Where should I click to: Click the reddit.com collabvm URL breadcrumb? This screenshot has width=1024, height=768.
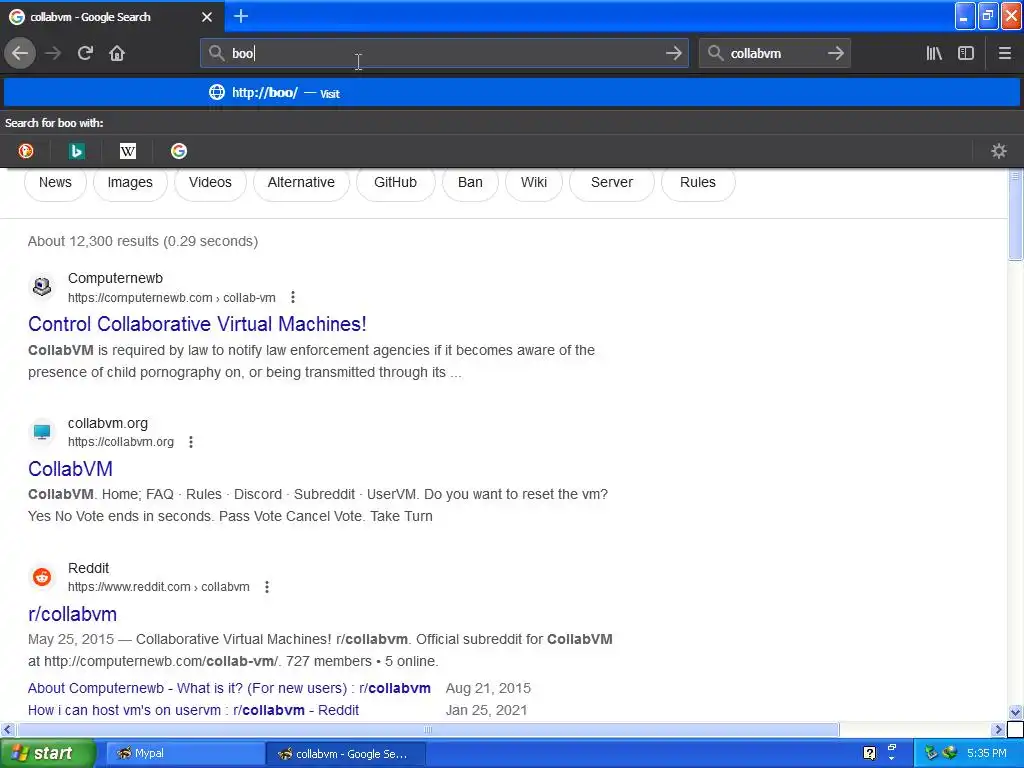click(159, 587)
